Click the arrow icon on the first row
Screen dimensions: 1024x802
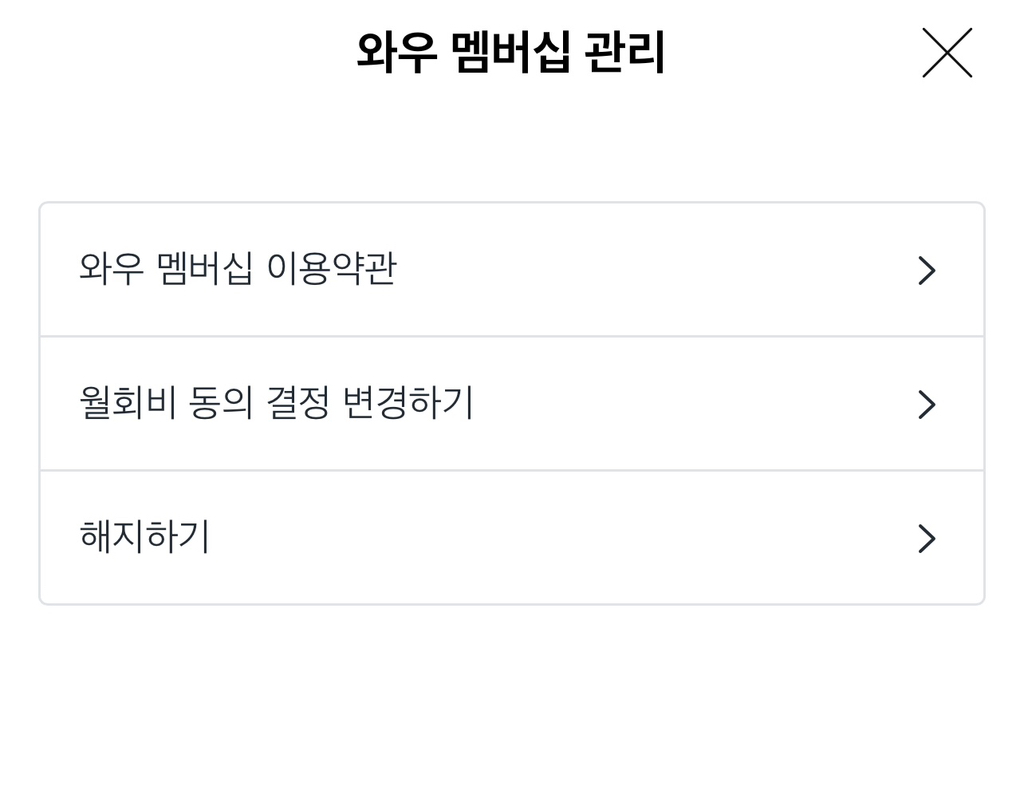(928, 269)
